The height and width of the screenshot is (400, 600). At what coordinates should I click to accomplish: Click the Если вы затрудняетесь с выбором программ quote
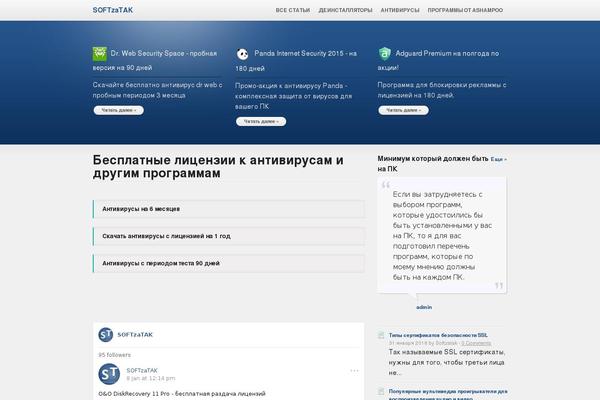[x=442, y=236]
